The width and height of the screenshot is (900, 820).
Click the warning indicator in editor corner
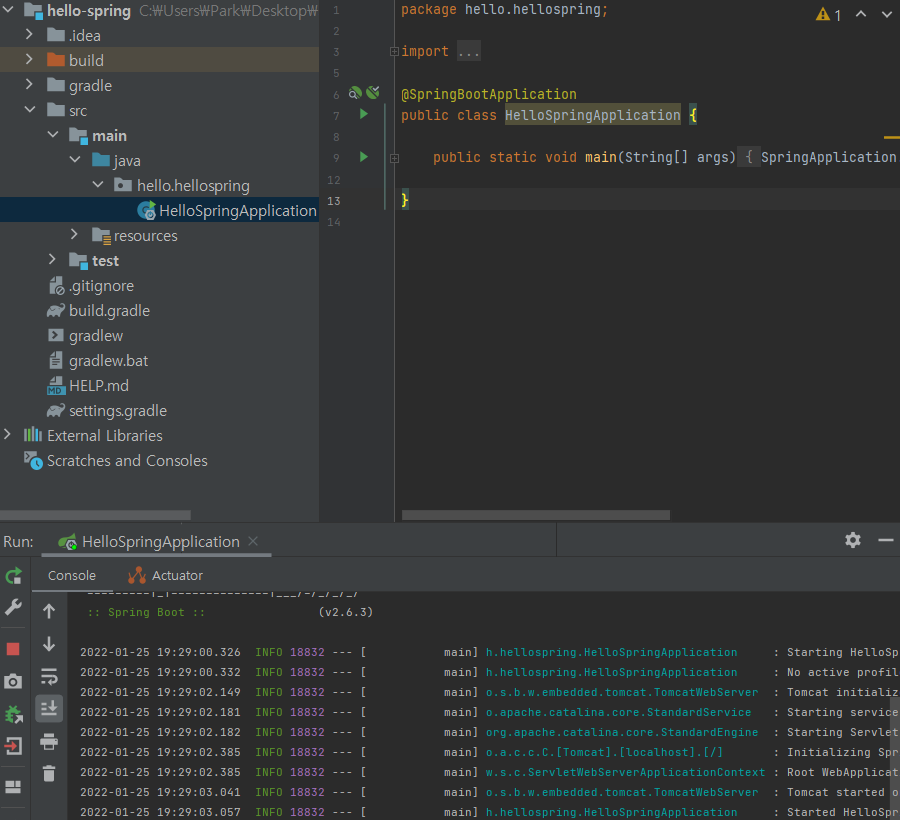[x=829, y=14]
